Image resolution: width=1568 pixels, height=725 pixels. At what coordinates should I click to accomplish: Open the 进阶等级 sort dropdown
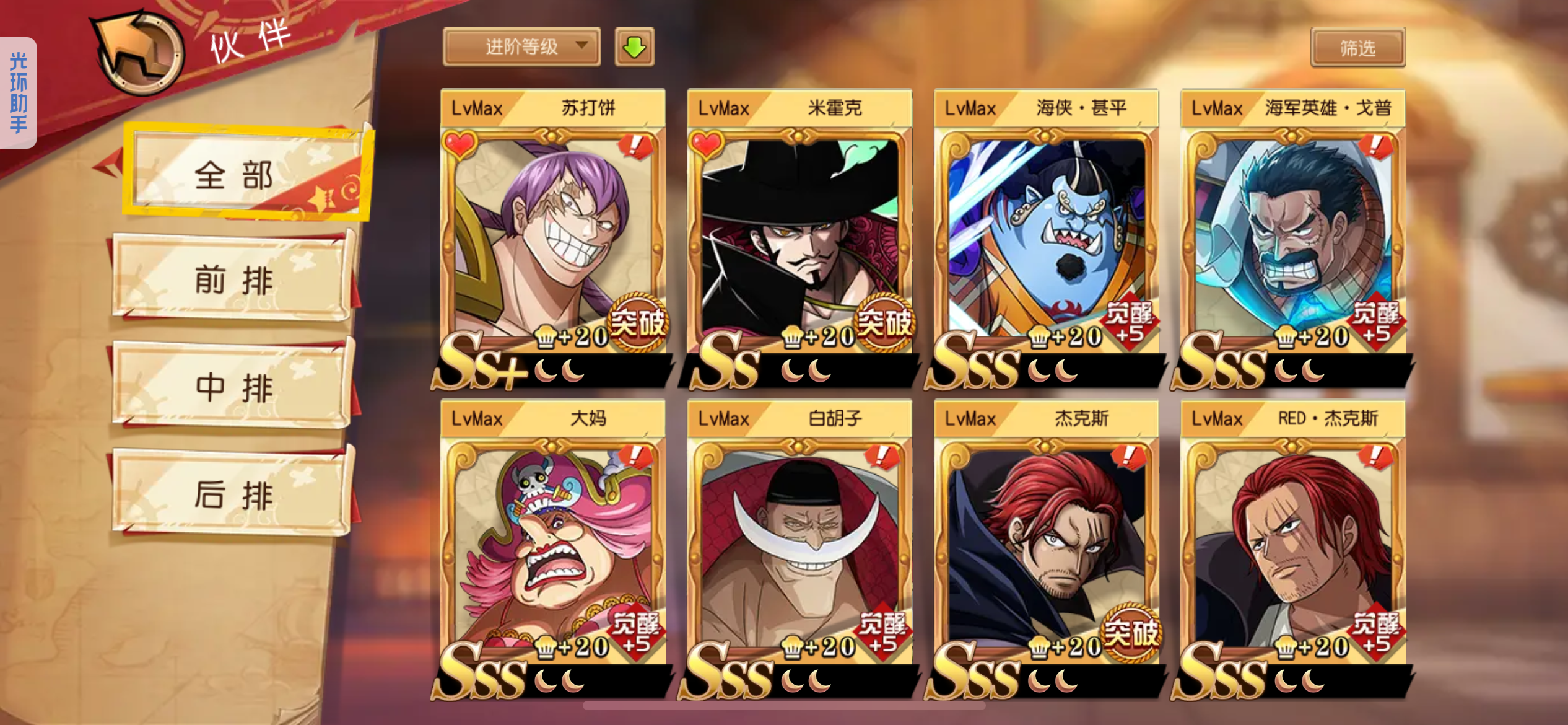522,47
